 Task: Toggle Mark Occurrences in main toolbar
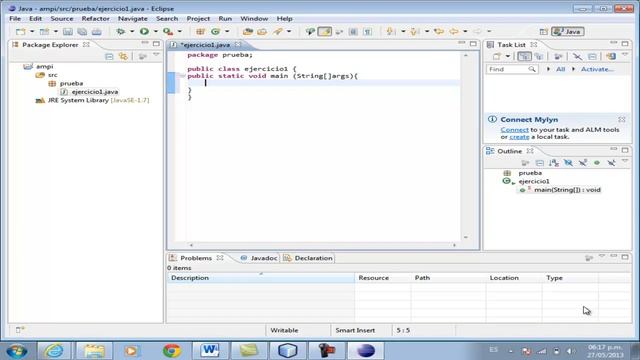tap(324, 31)
